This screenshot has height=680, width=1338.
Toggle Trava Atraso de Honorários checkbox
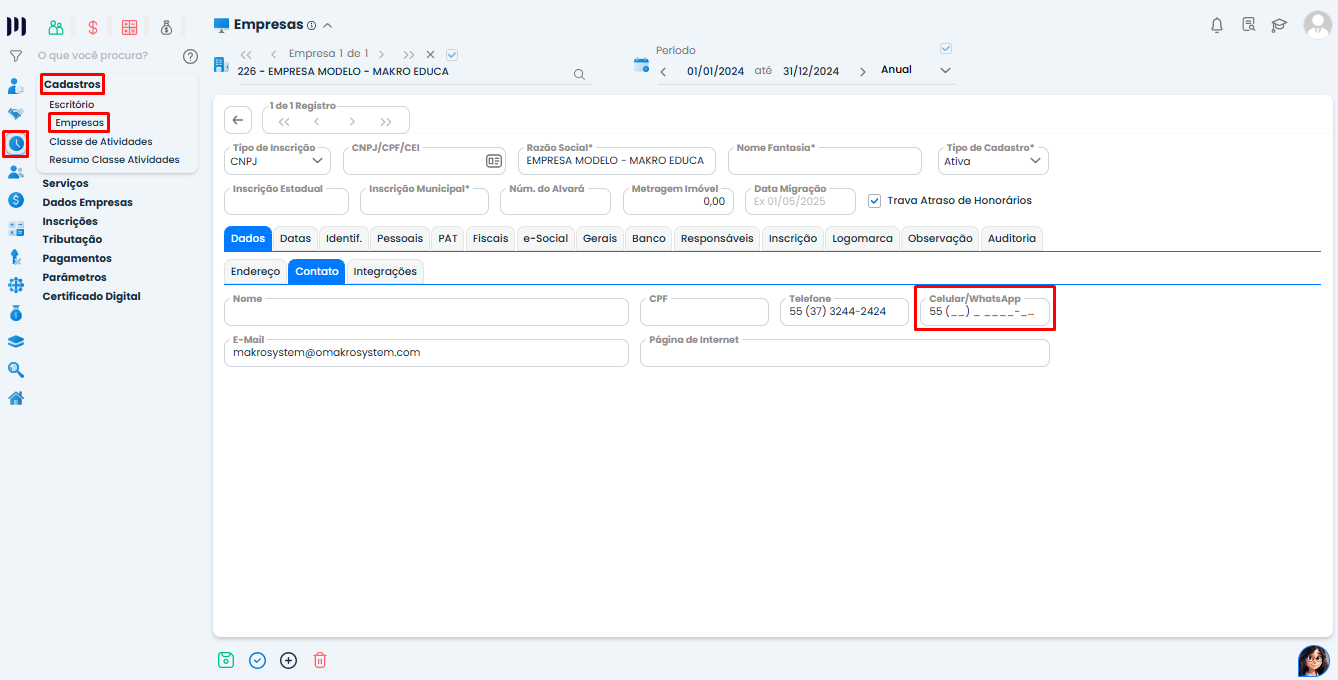point(875,200)
